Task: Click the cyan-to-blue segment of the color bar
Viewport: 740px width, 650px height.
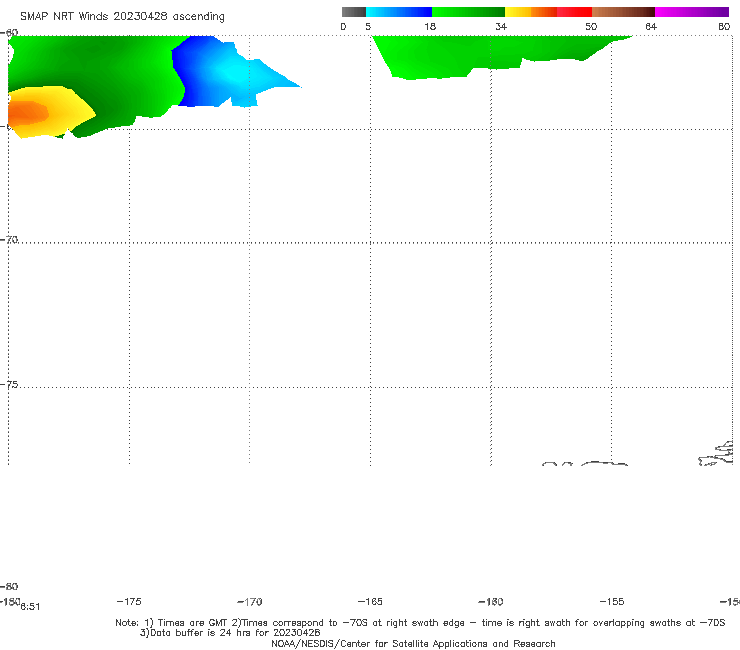Action: [399, 12]
